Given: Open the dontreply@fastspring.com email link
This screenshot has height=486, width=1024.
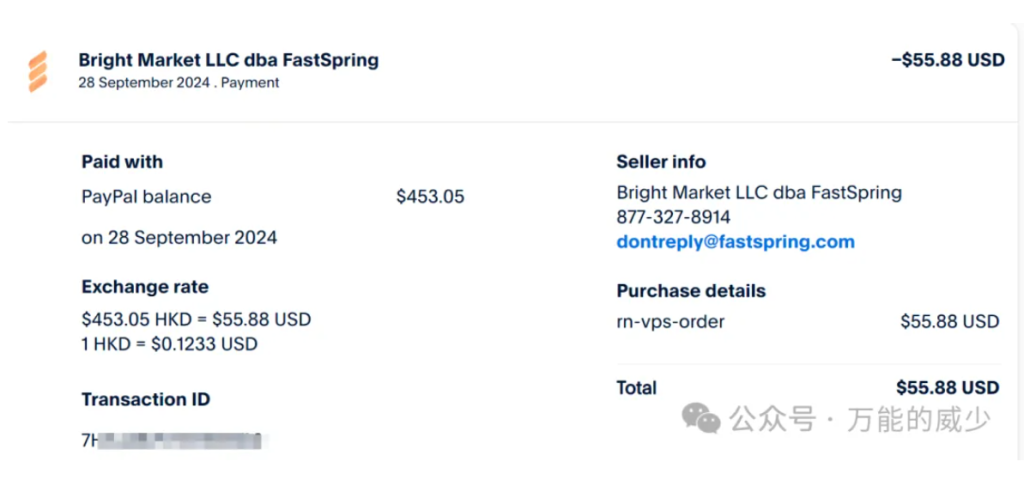Looking at the screenshot, I should tap(735, 242).
